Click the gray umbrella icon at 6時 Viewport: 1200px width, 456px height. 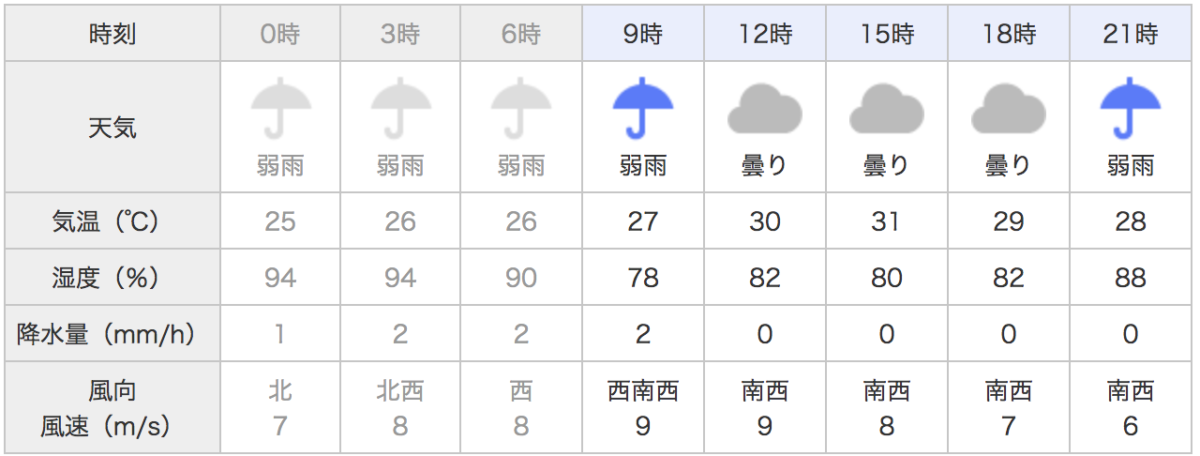[521, 108]
